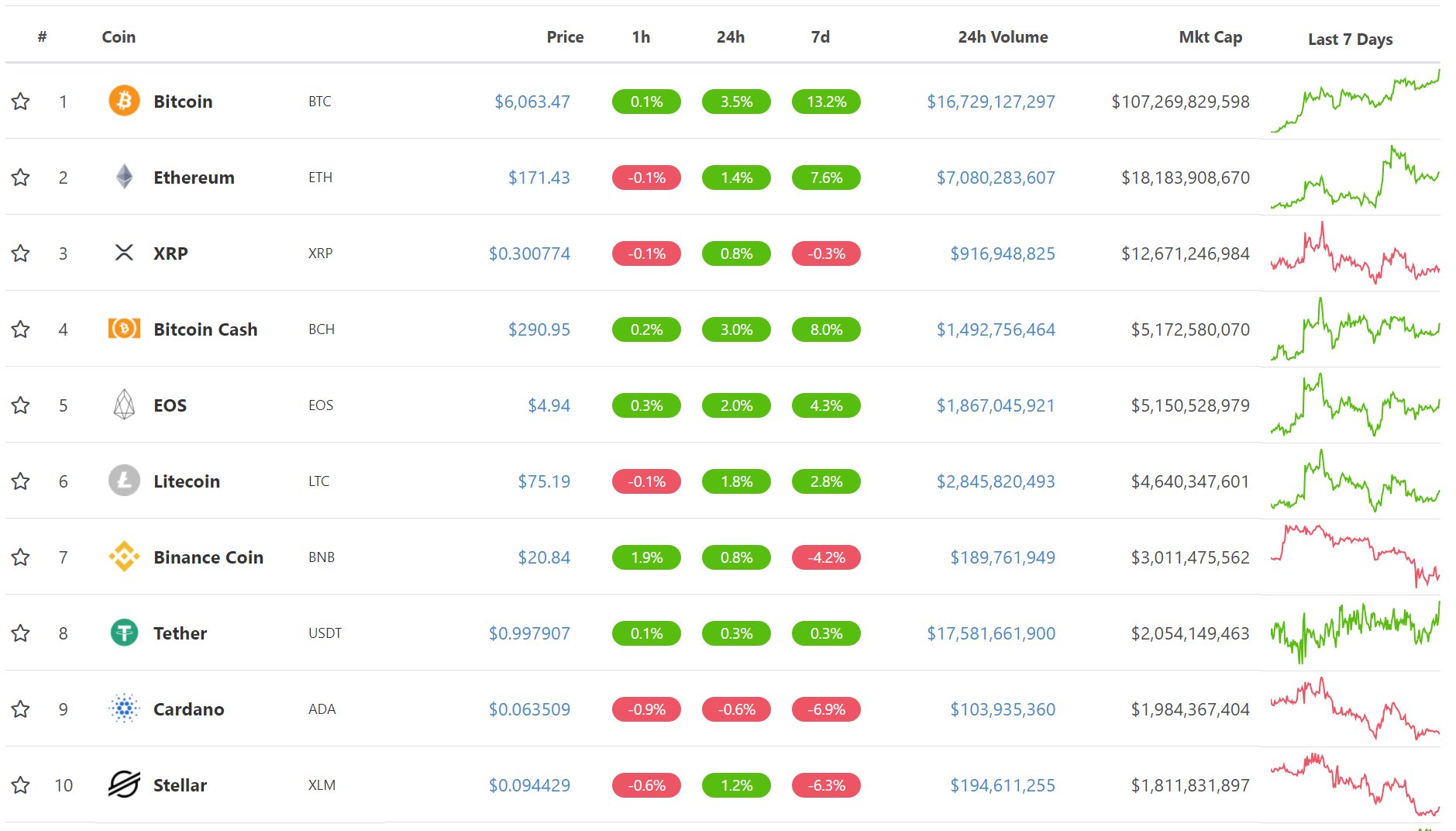Click the Bitcoin orange logo icon
Screen dimensions: 1456x831
pyautogui.click(x=124, y=101)
